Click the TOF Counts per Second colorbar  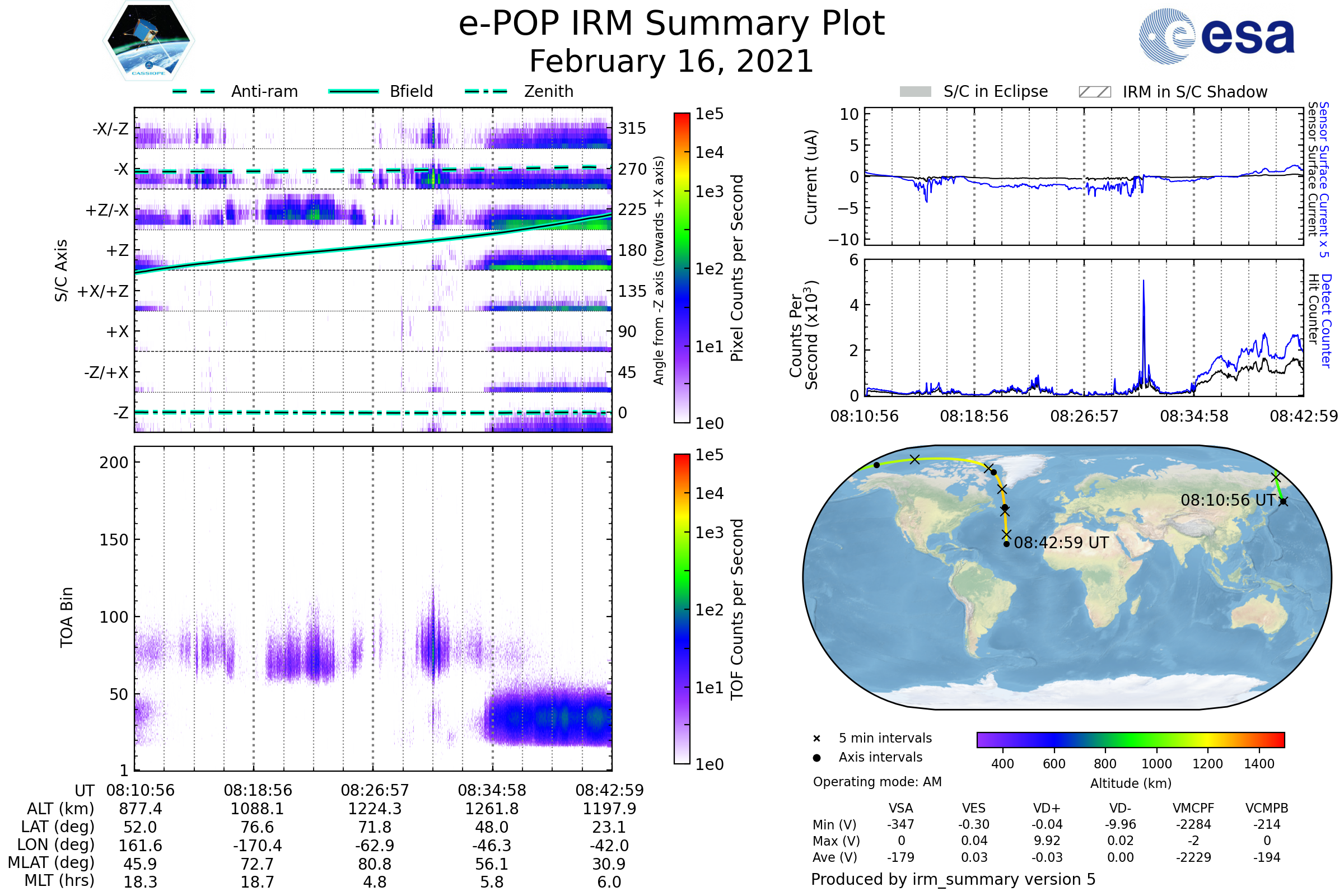(x=682, y=609)
